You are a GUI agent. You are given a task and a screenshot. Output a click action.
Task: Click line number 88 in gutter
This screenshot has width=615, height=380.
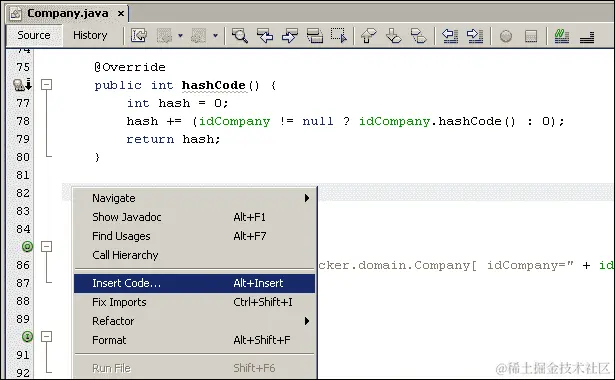(23, 301)
